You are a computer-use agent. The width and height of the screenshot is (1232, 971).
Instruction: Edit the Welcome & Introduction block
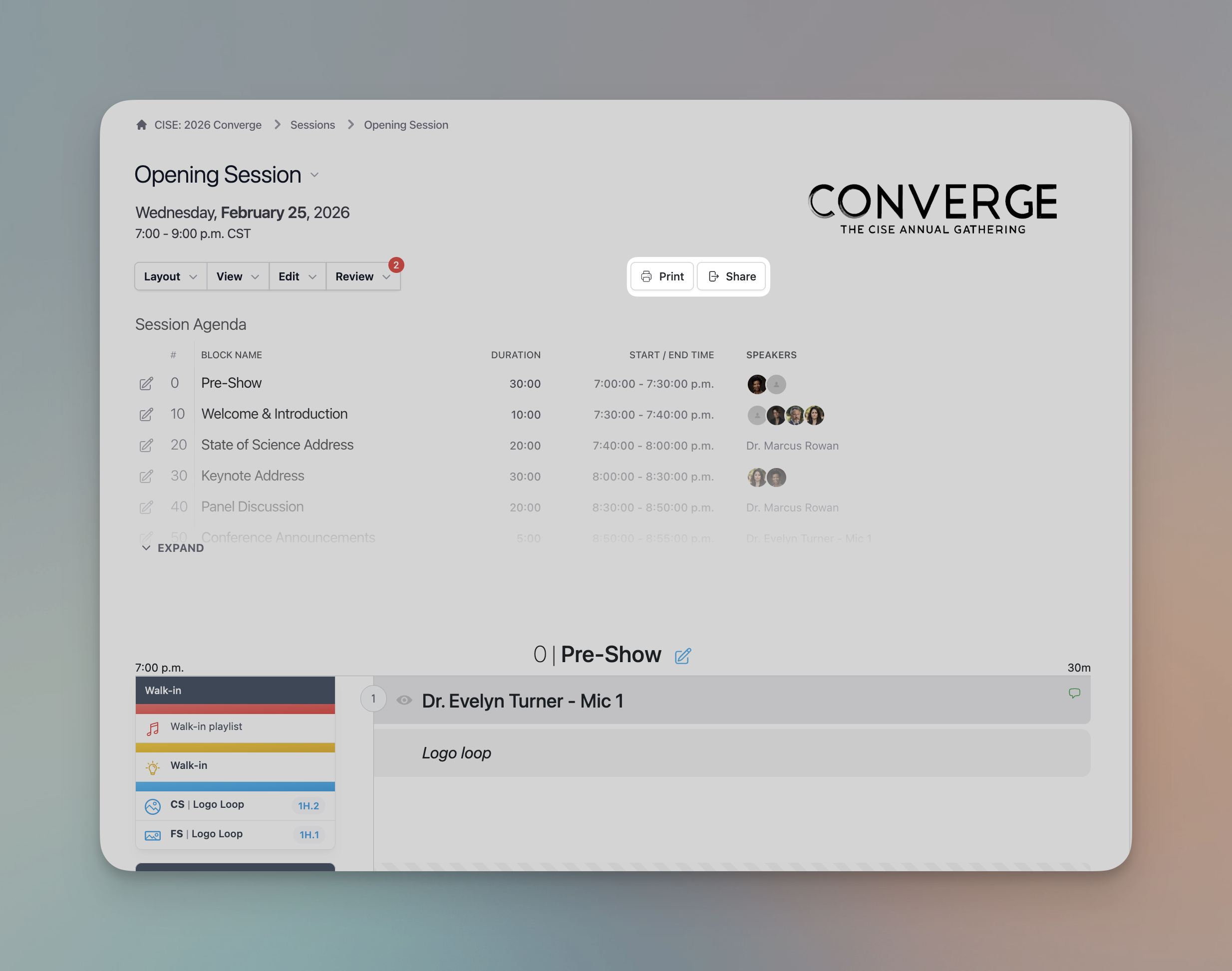[146, 415]
